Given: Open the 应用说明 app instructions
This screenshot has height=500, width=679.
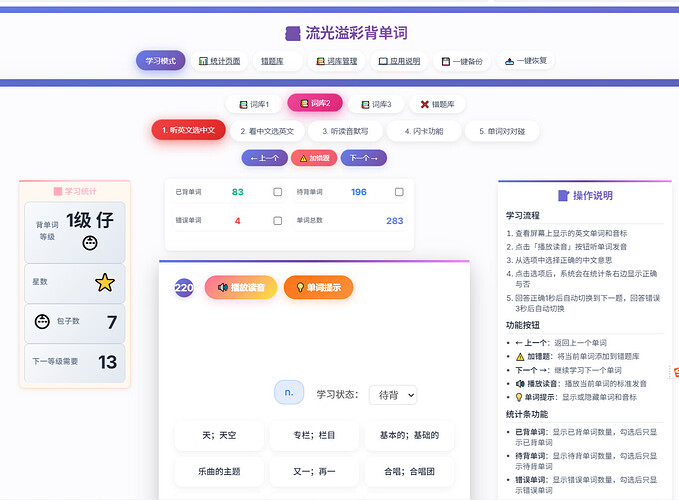Looking at the screenshot, I should (x=399, y=61).
